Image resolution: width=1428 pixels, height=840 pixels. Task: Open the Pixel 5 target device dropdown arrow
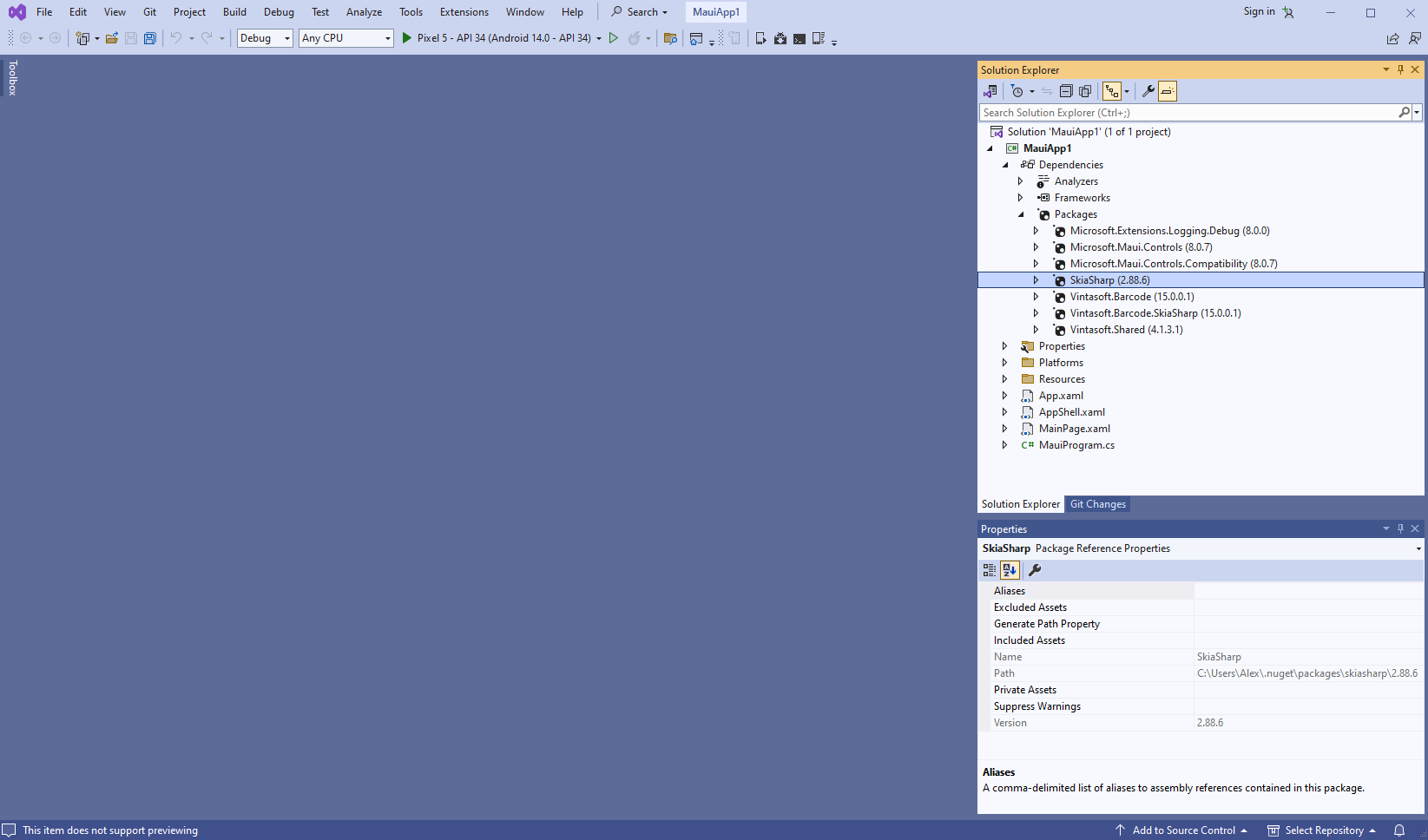(x=599, y=38)
